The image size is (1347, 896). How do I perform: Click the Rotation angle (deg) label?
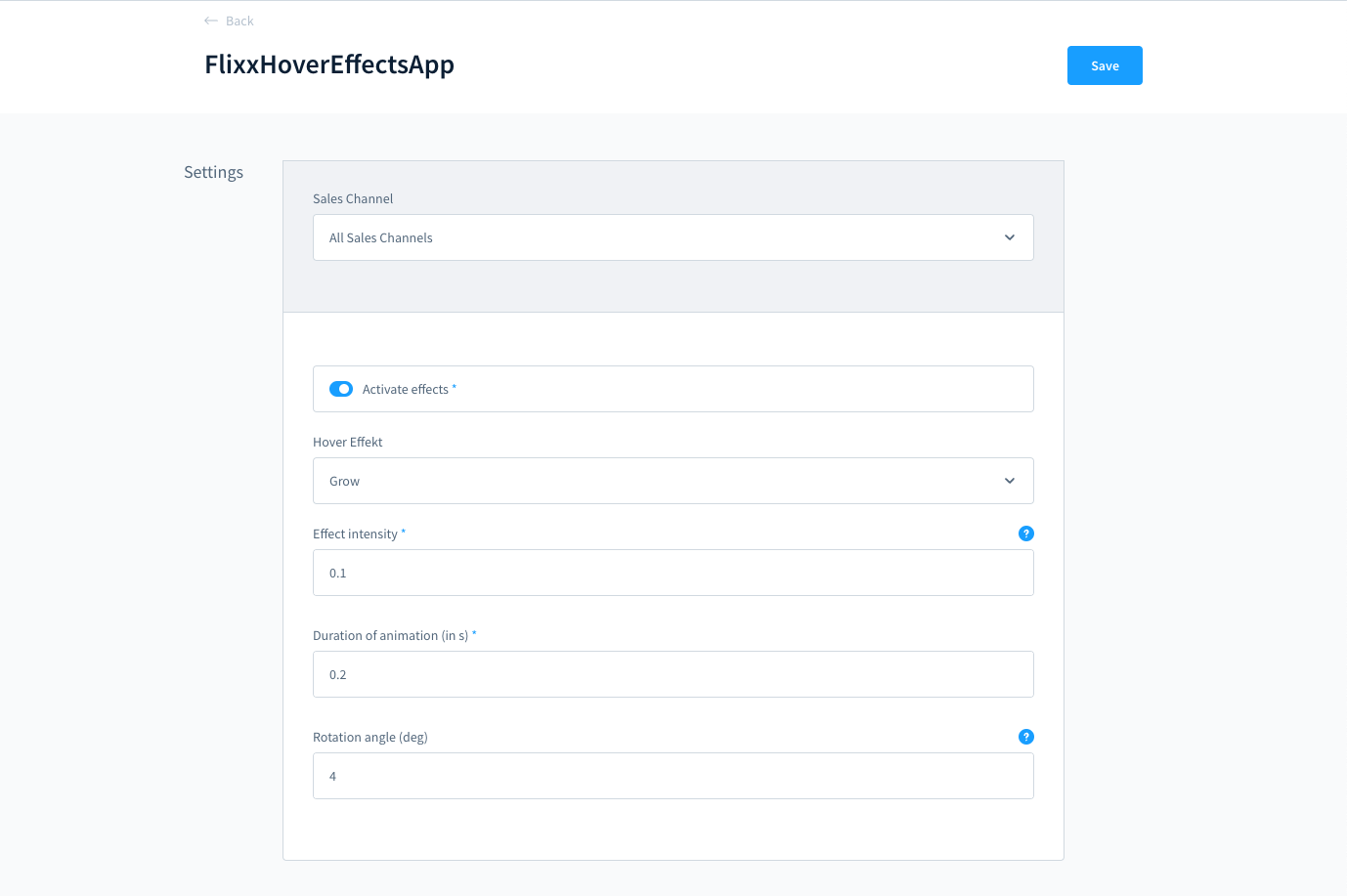click(370, 737)
